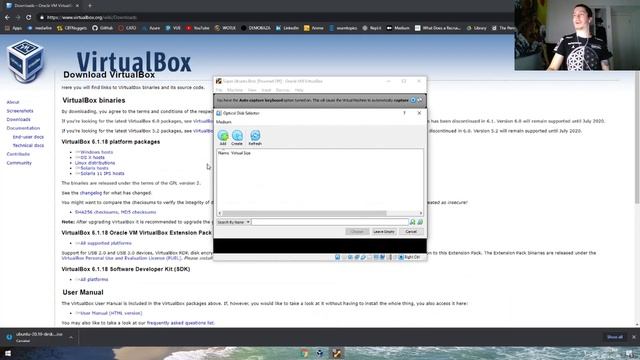Click the Refresh media list icon
Viewport: 640px width, 360px height.
tap(255, 137)
